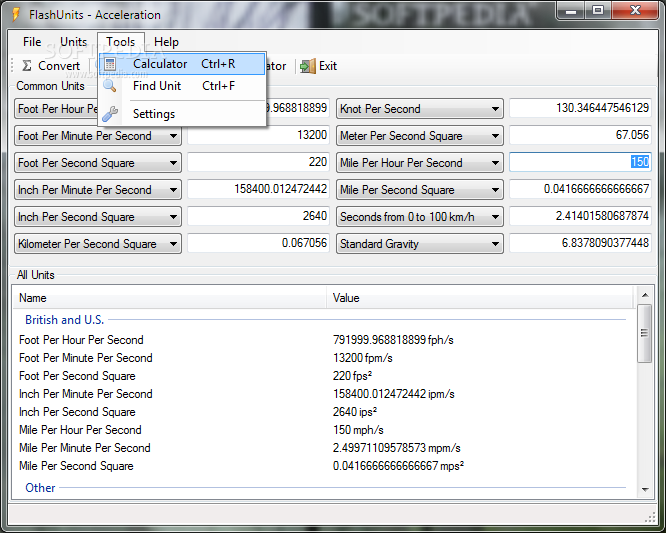Viewport: 666px width, 533px height.
Task: Click the value 791999.968818899 fph/s
Action: (393, 340)
